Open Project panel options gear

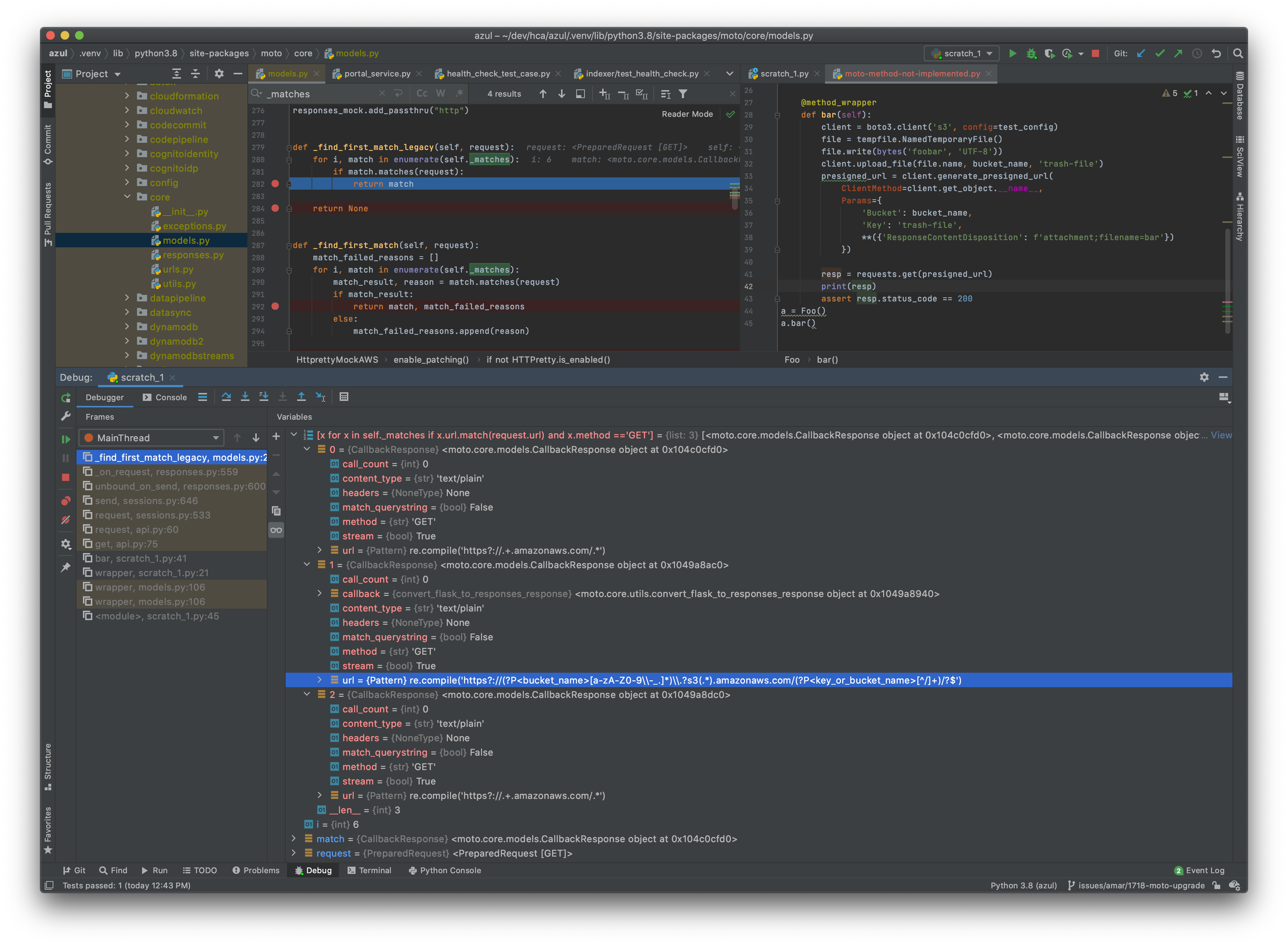[219, 74]
